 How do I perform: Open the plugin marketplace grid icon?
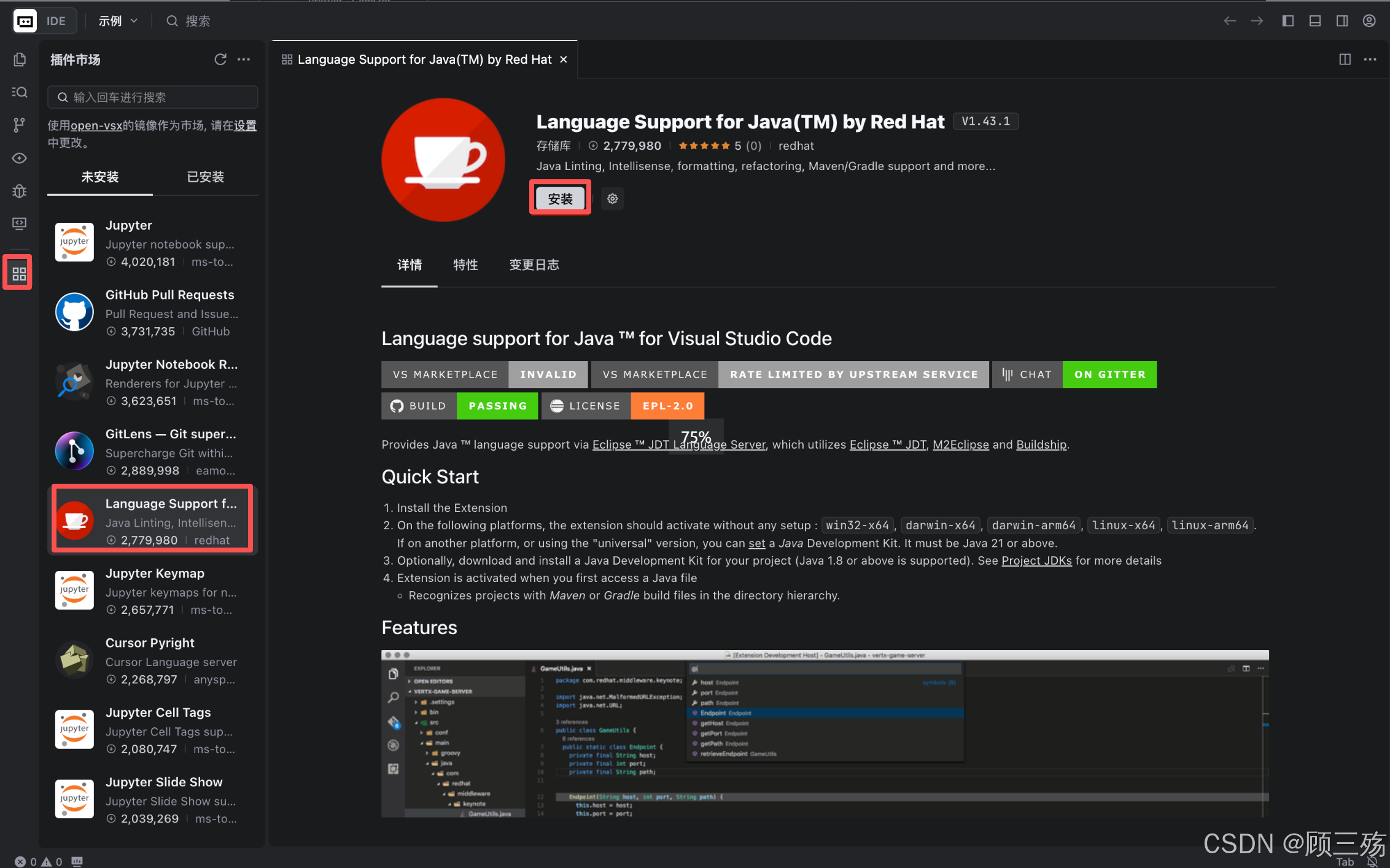point(19,274)
